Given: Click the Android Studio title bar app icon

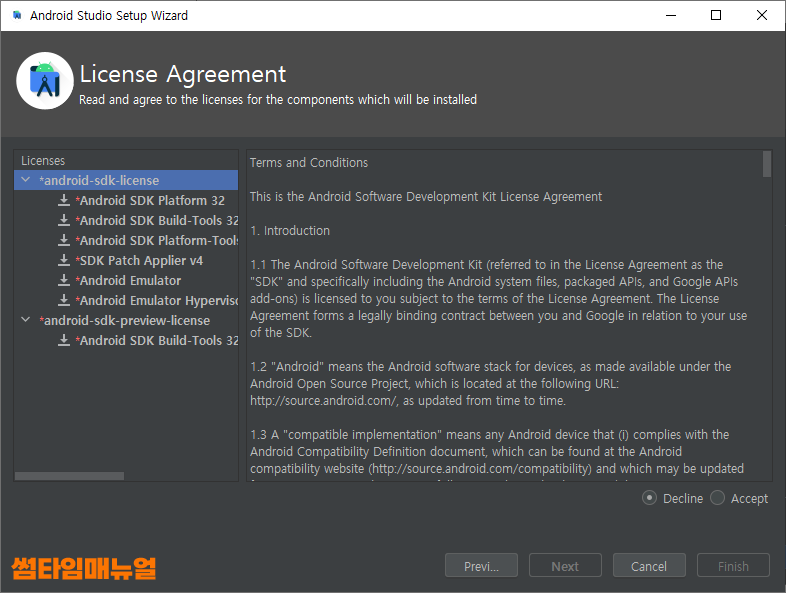Looking at the screenshot, I should [x=17, y=15].
